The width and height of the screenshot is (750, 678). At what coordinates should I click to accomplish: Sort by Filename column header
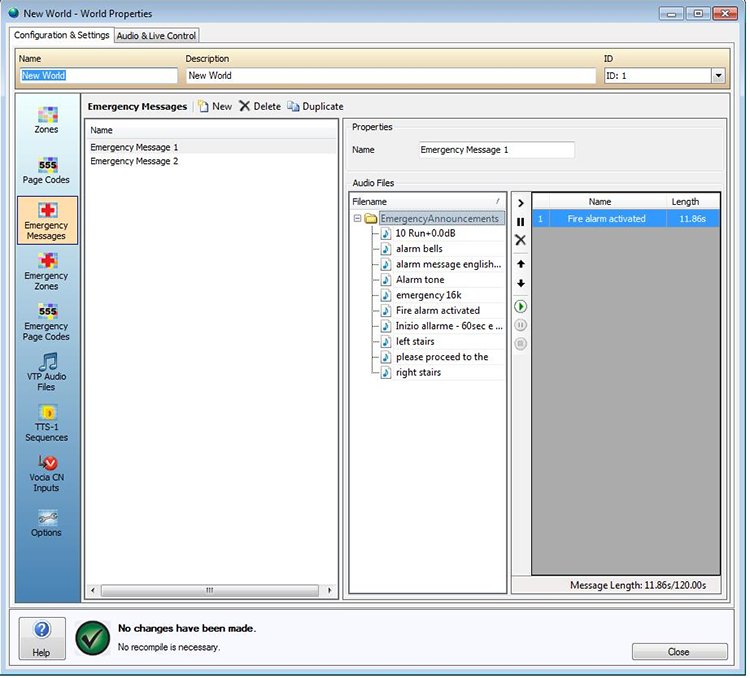(427, 201)
